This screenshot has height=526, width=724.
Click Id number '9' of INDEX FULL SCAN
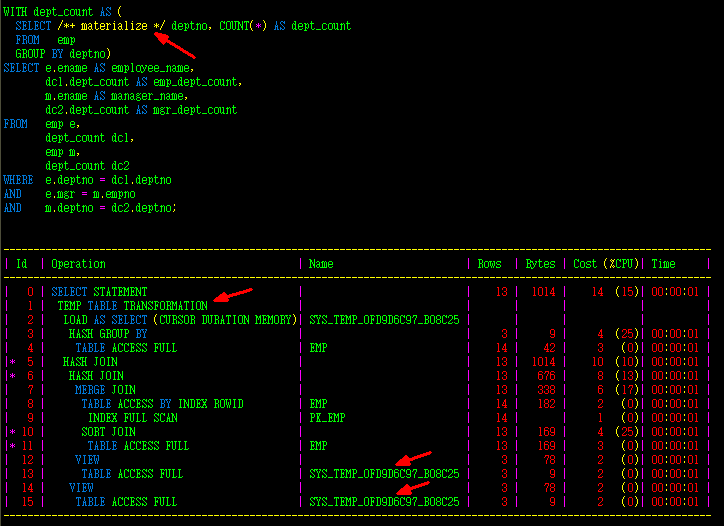click(30, 418)
